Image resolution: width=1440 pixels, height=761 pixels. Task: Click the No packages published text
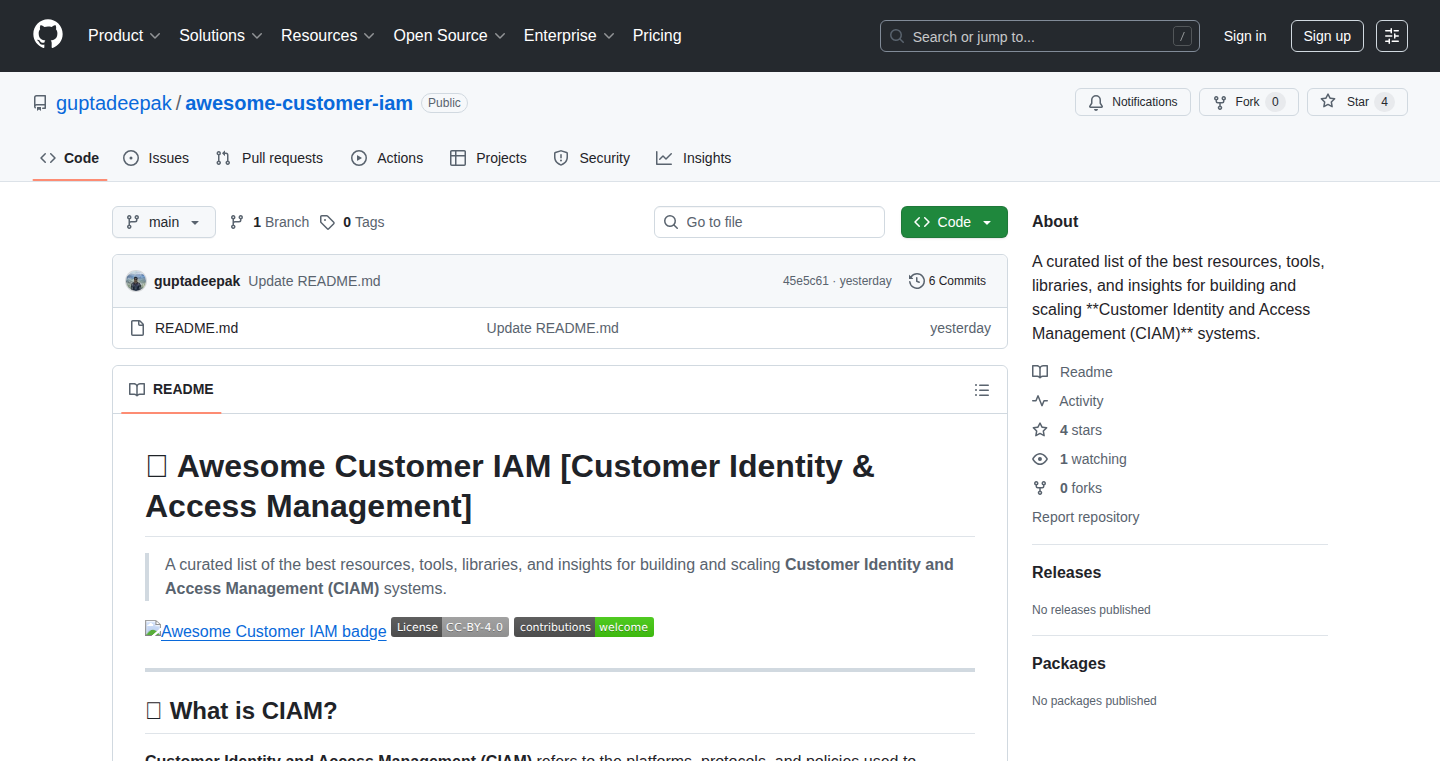(1094, 701)
